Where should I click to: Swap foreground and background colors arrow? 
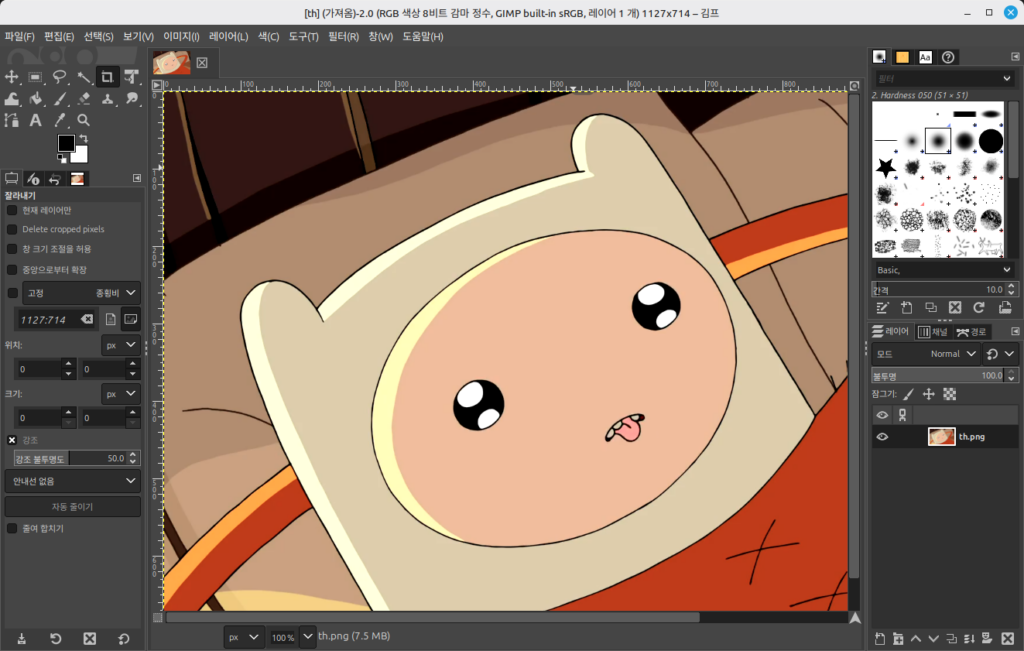click(x=83, y=138)
